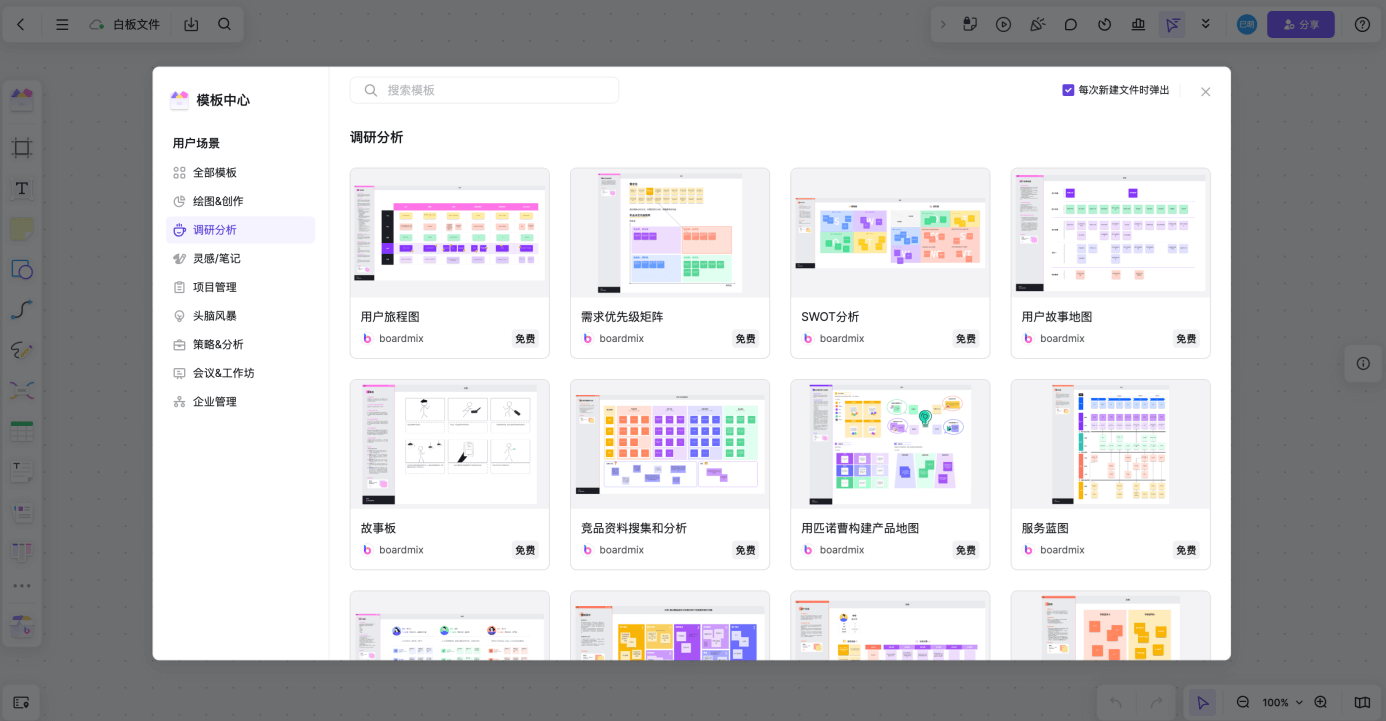The height and width of the screenshot is (721, 1386).
Task: Select the Sticky note tool
Action: point(22,229)
